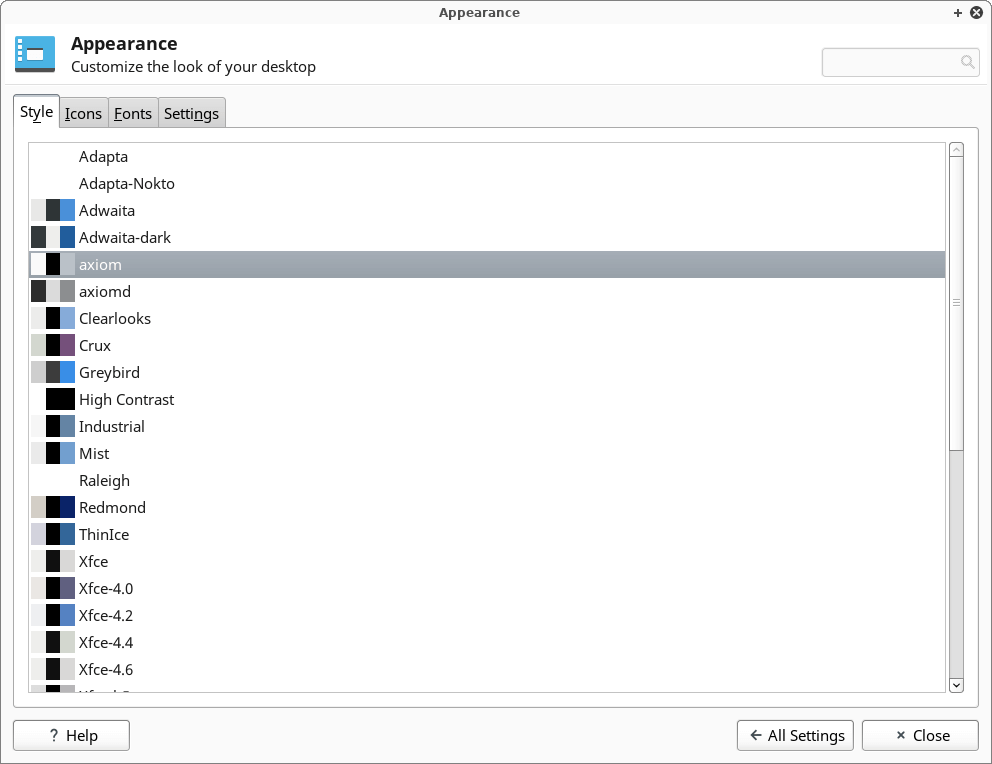Viewport: 992px width, 764px height.
Task: Click the Close button X icon
Action: [x=900, y=736]
